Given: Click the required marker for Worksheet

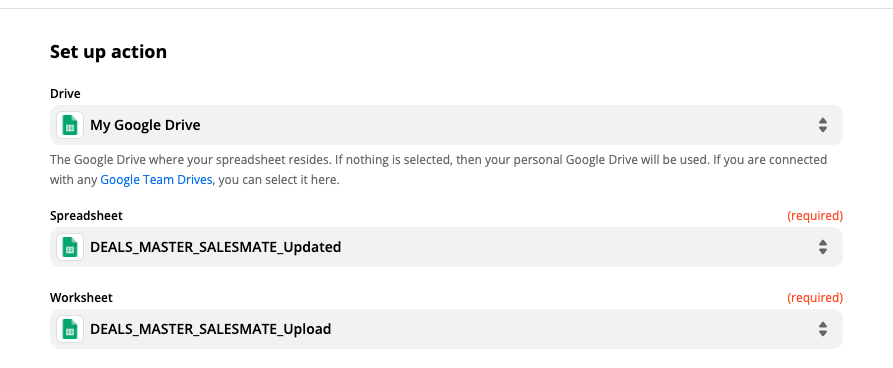Looking at the screenshot, I should 815,297.
